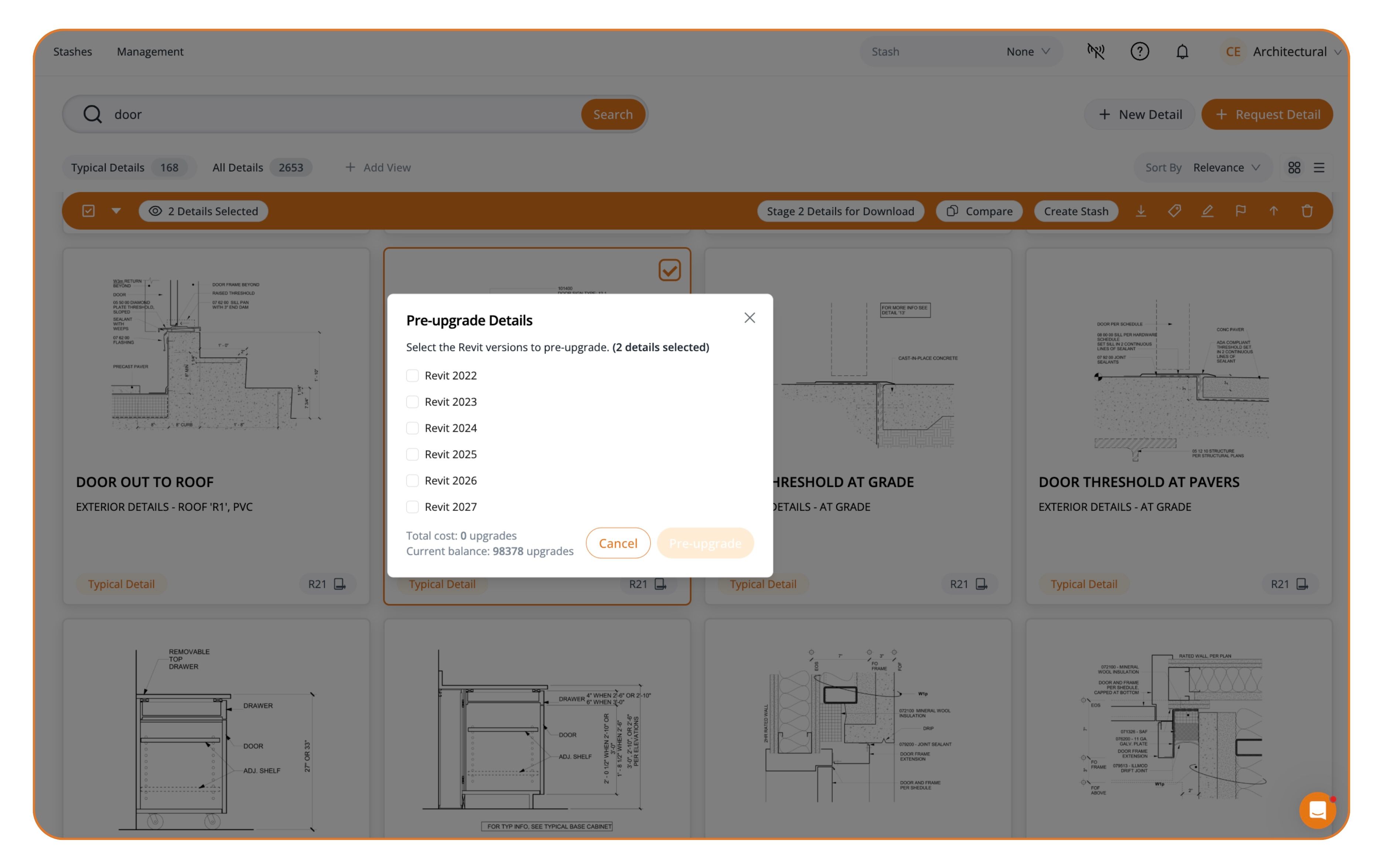Click the DOOR OUT TO ROOF title
The height and width of the screenshot is (868, 1383).
[x=145, y=482]
